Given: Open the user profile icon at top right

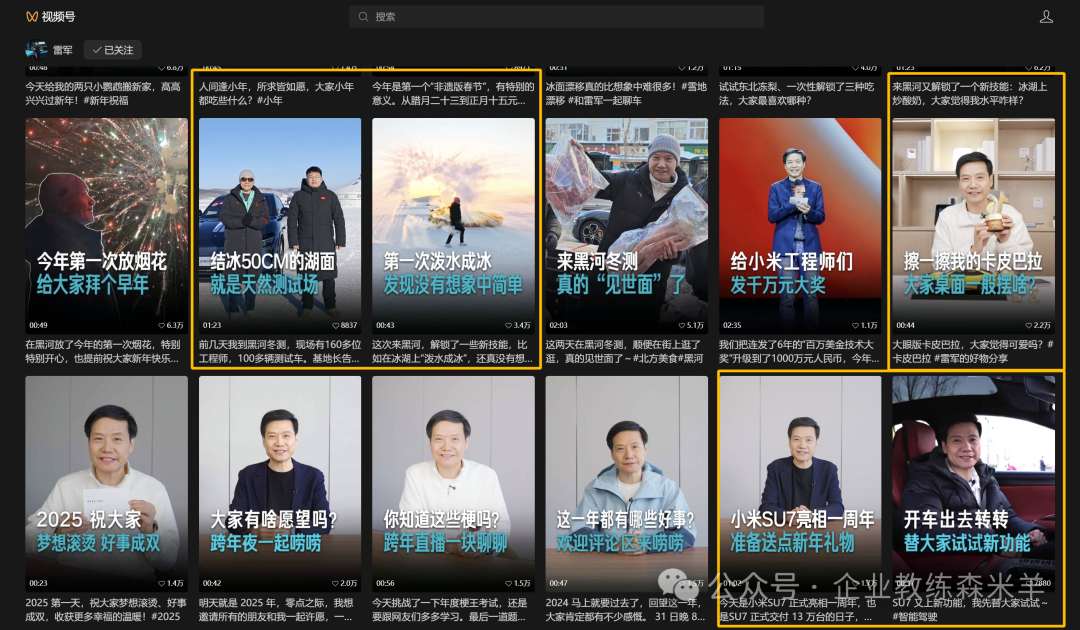Looking at the screenshot, I should [x=1046, y=16].
